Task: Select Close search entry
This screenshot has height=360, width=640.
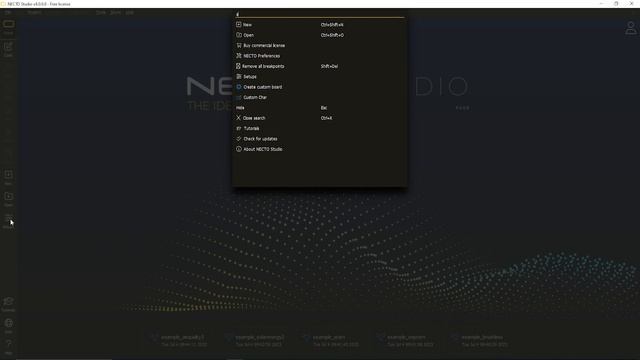Action: point(320,118)
